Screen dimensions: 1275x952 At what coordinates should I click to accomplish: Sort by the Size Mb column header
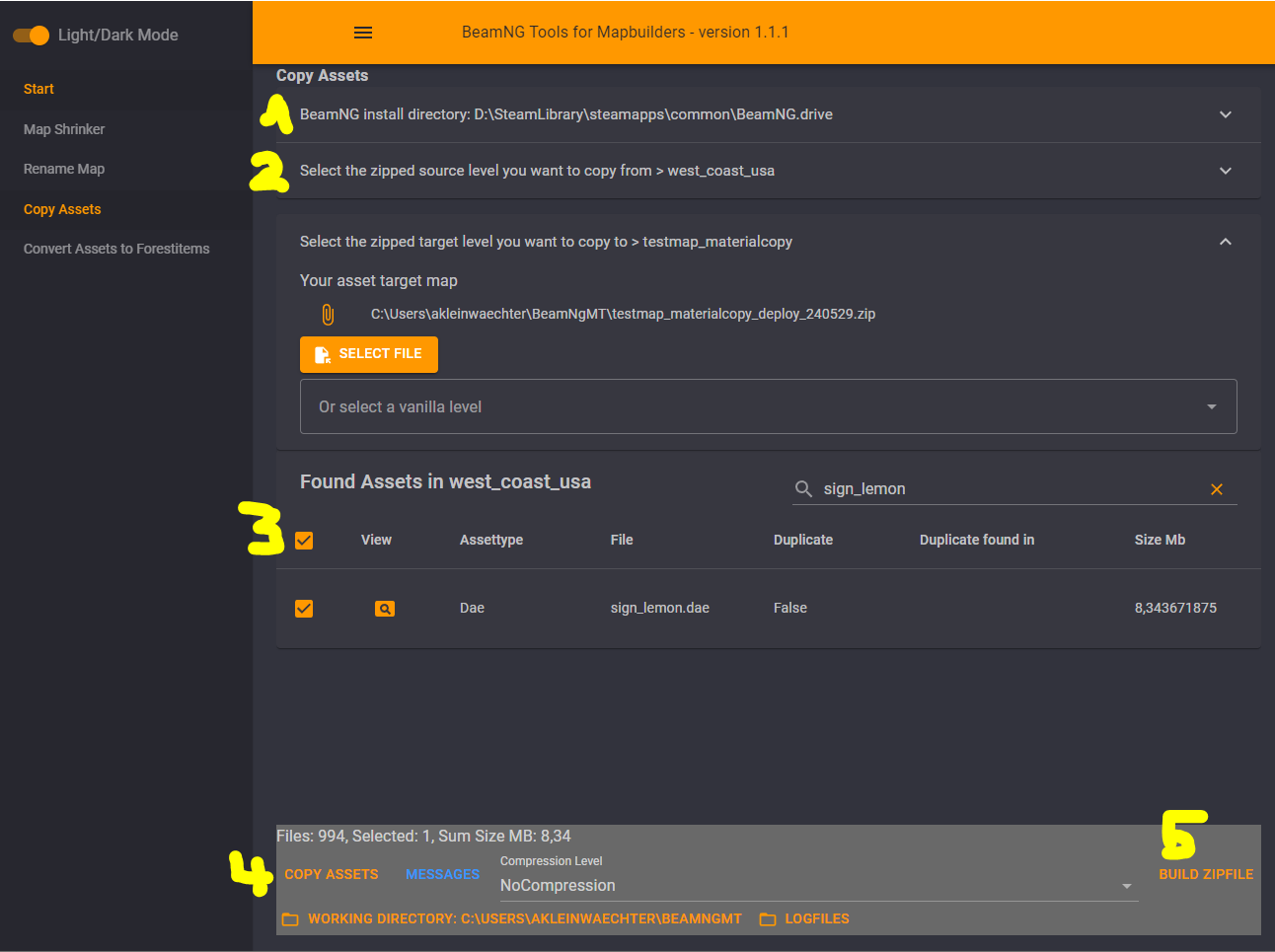[x=1160, y=541]
